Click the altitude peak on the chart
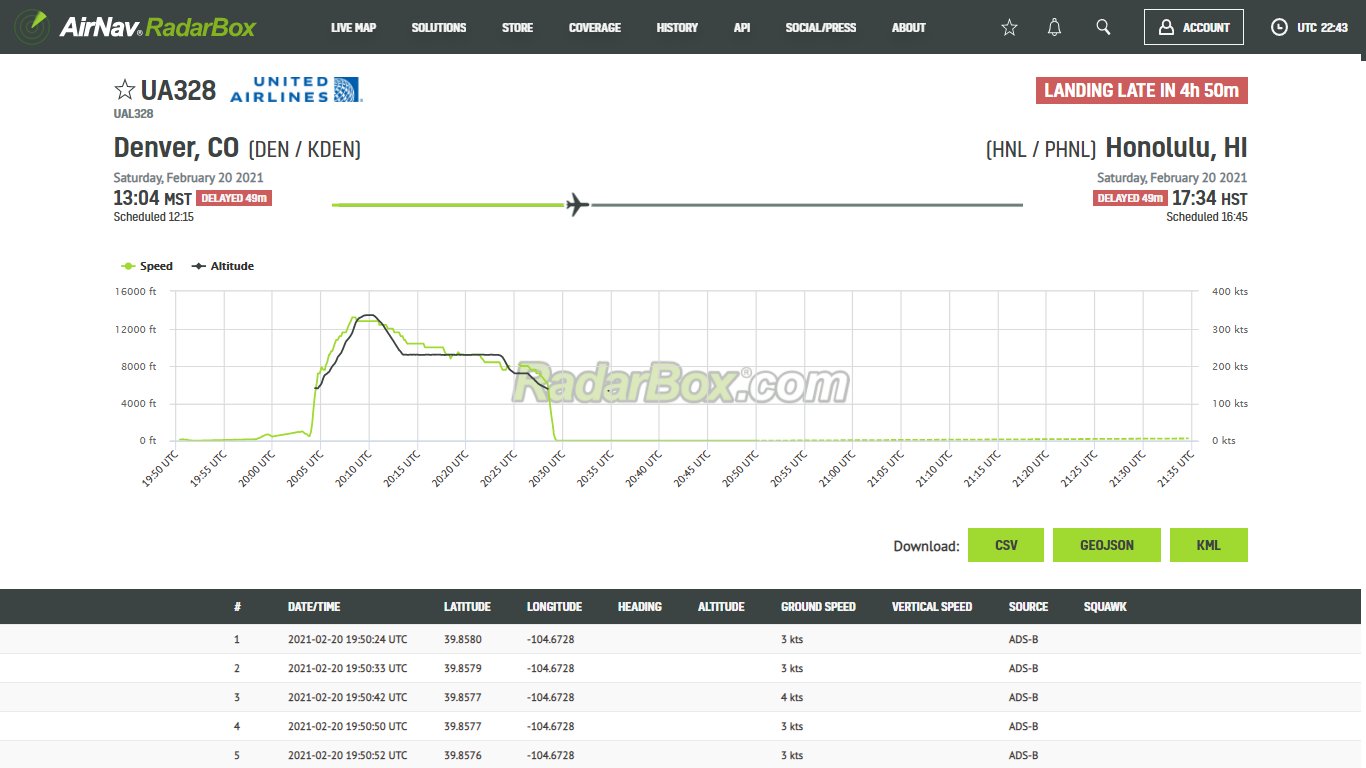 [369, 315]
